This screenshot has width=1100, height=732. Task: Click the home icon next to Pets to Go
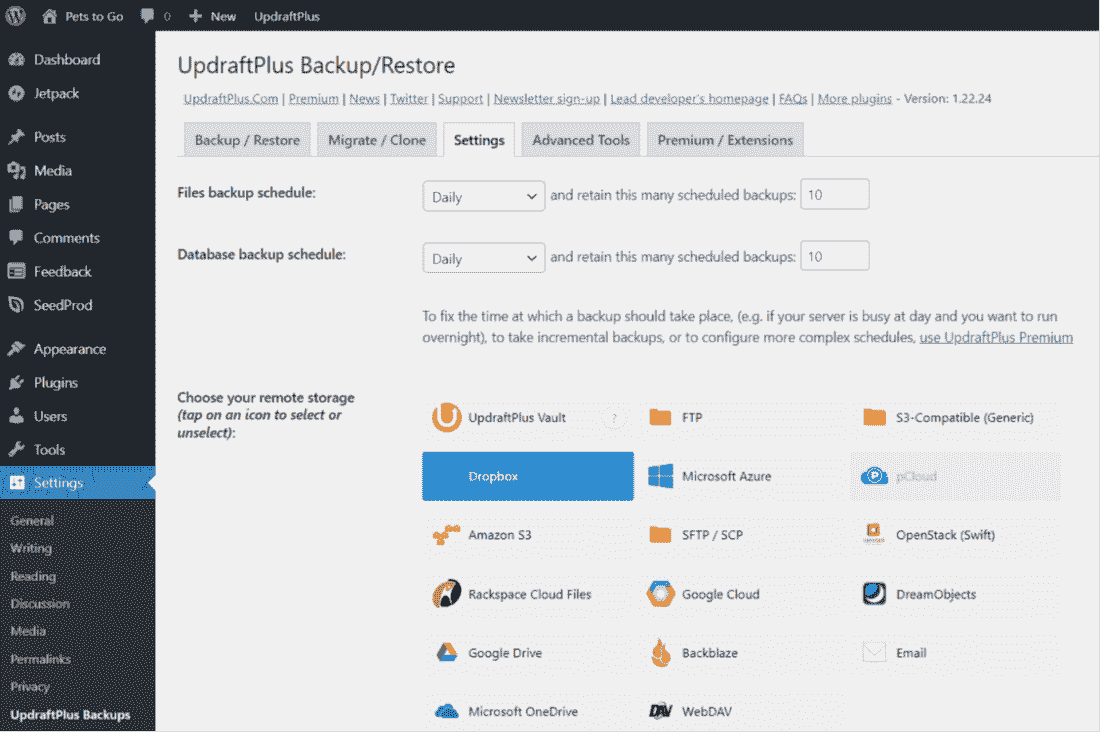tap(49, 16)
